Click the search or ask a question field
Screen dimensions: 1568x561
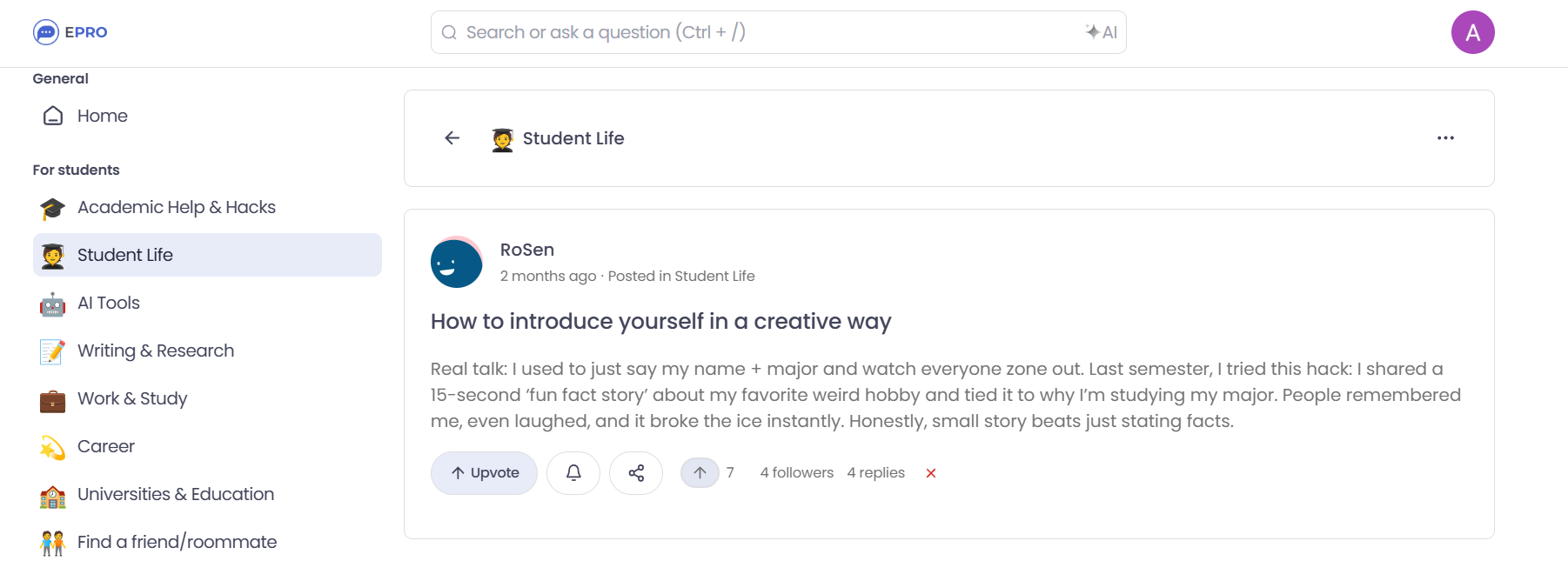tap(766, 32)
